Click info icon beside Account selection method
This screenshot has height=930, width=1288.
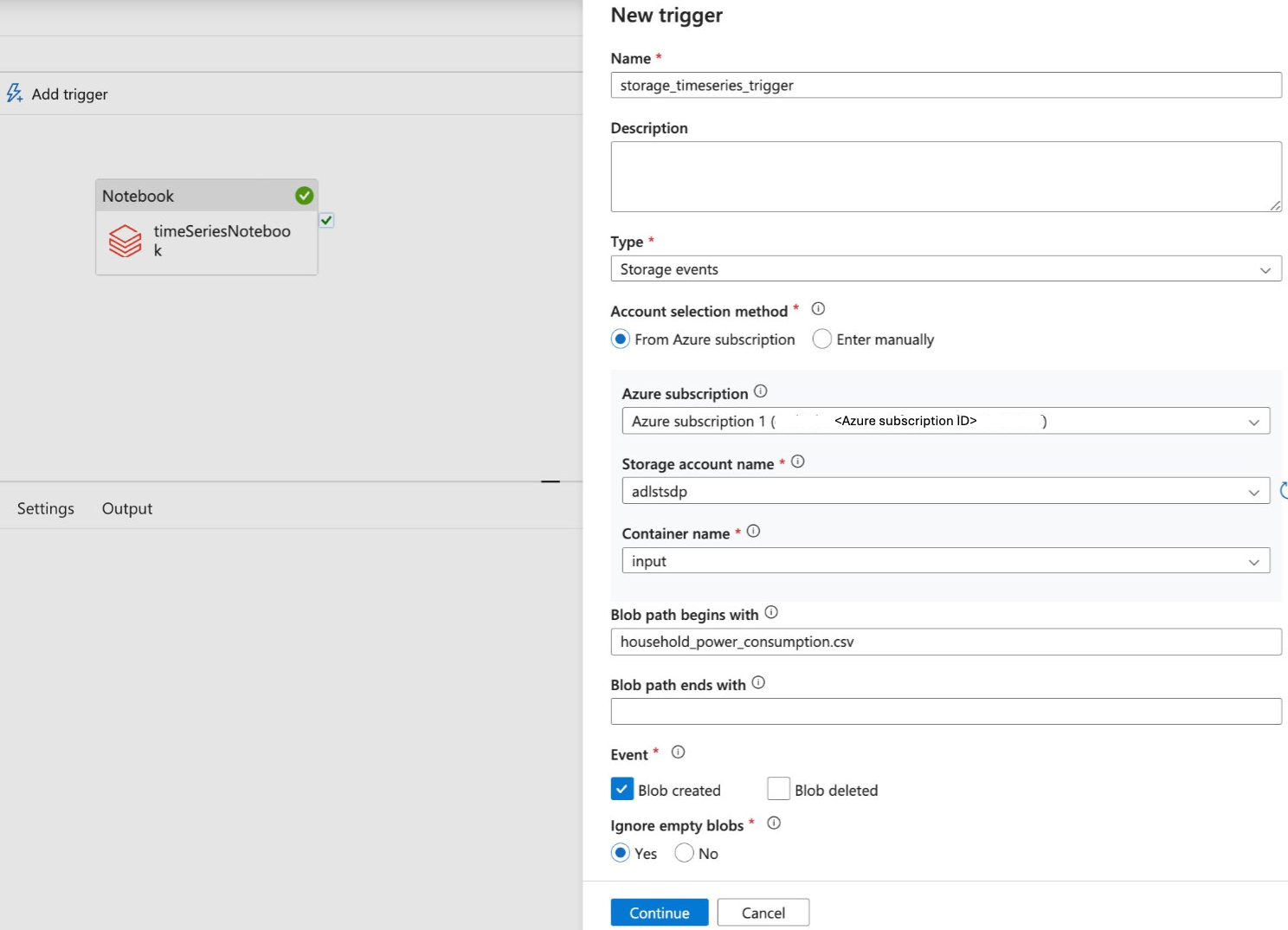(818, 309)
